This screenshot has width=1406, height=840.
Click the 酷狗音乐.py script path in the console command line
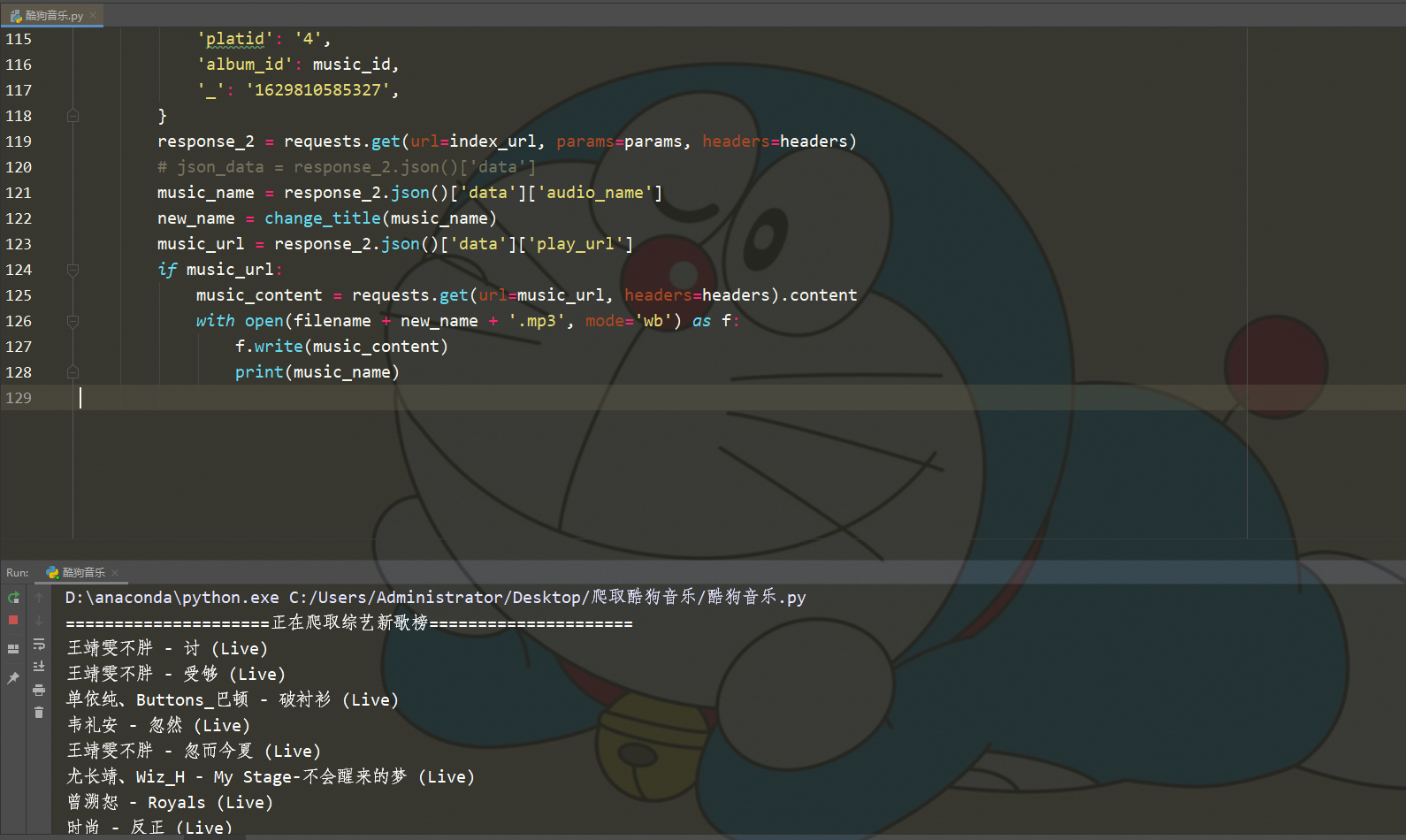547,598
